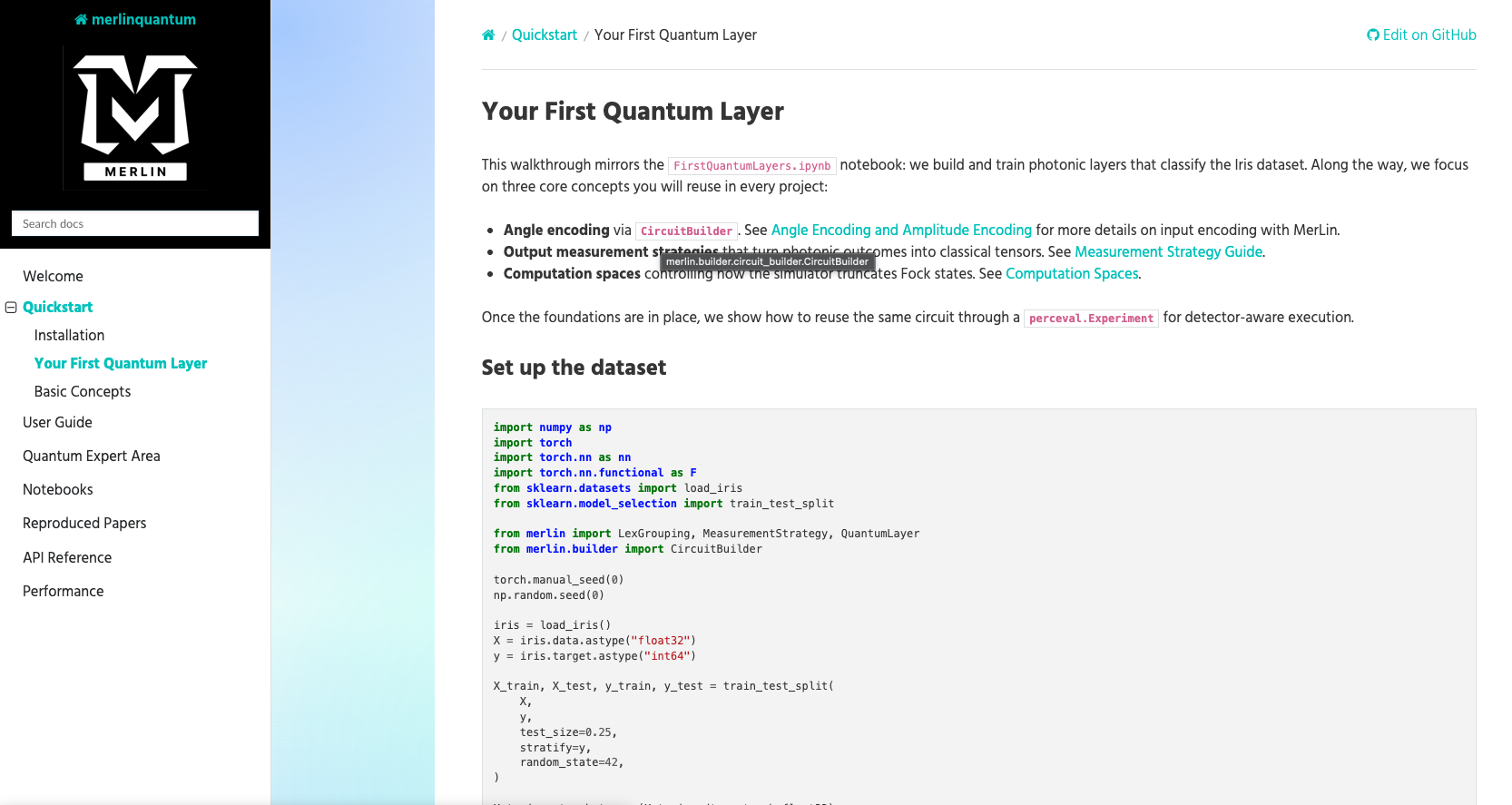
Task: Open the Measurement Strategy Guide link
Action: [1168, 251]
